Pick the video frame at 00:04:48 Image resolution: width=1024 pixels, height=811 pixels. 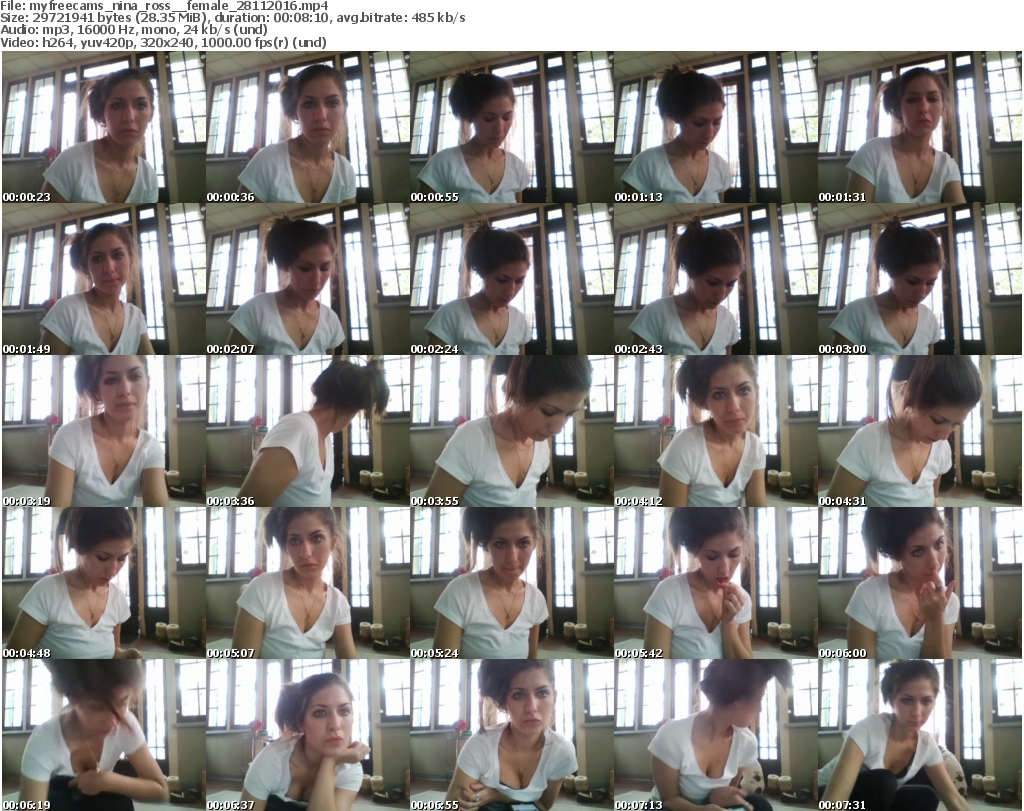(104, 583)
